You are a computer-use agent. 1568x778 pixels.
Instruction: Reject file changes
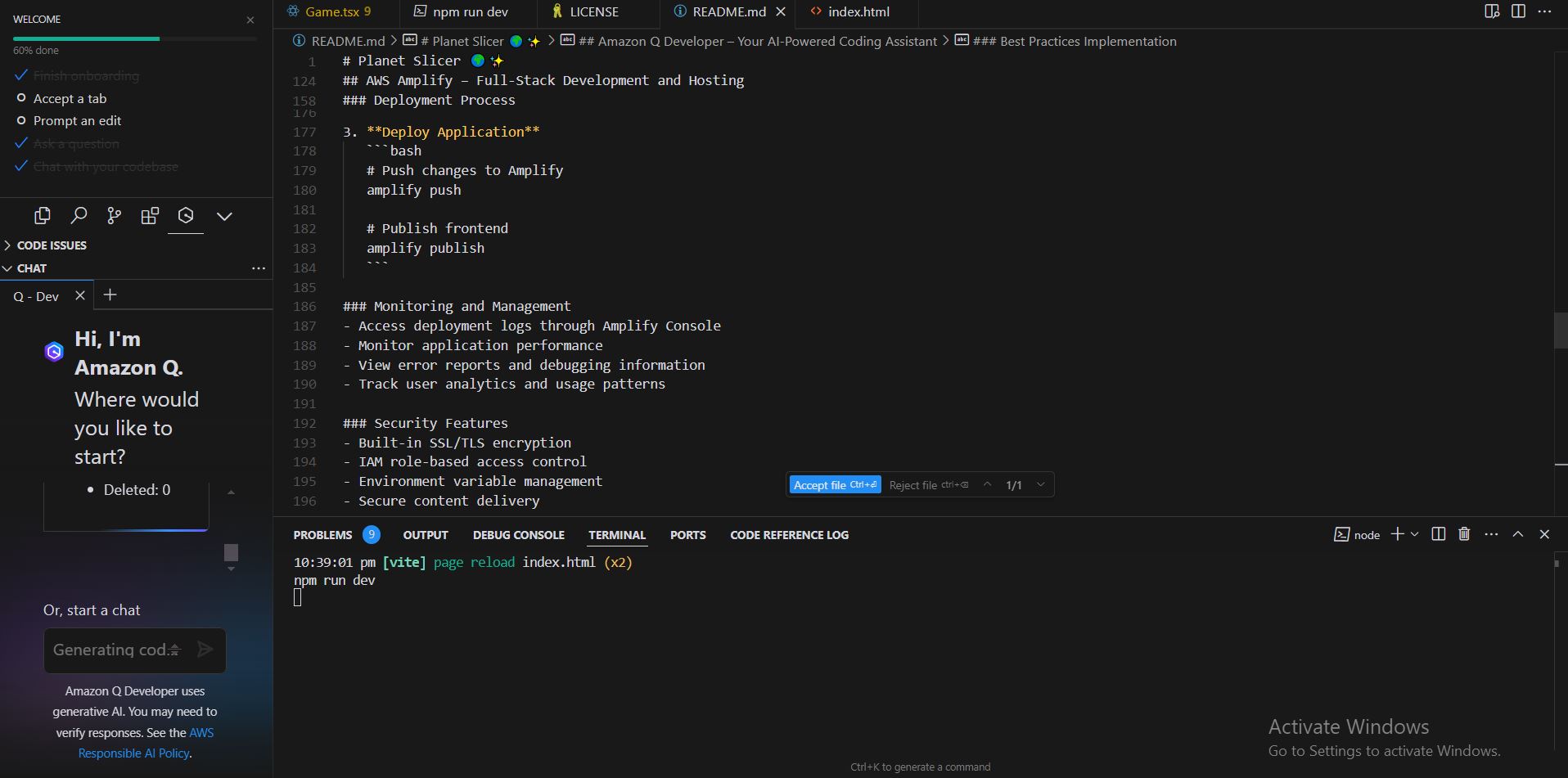(x=929, y=484)
